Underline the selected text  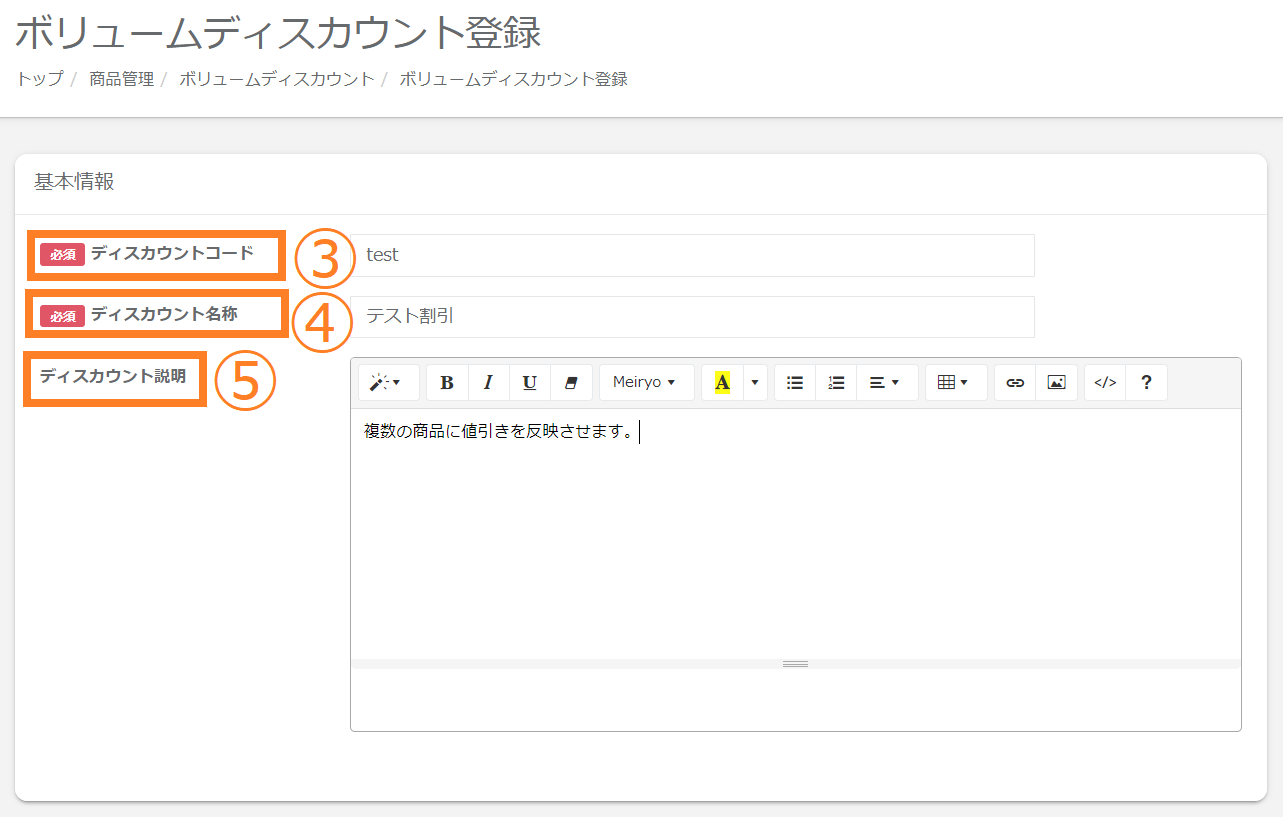coord(530,383)
